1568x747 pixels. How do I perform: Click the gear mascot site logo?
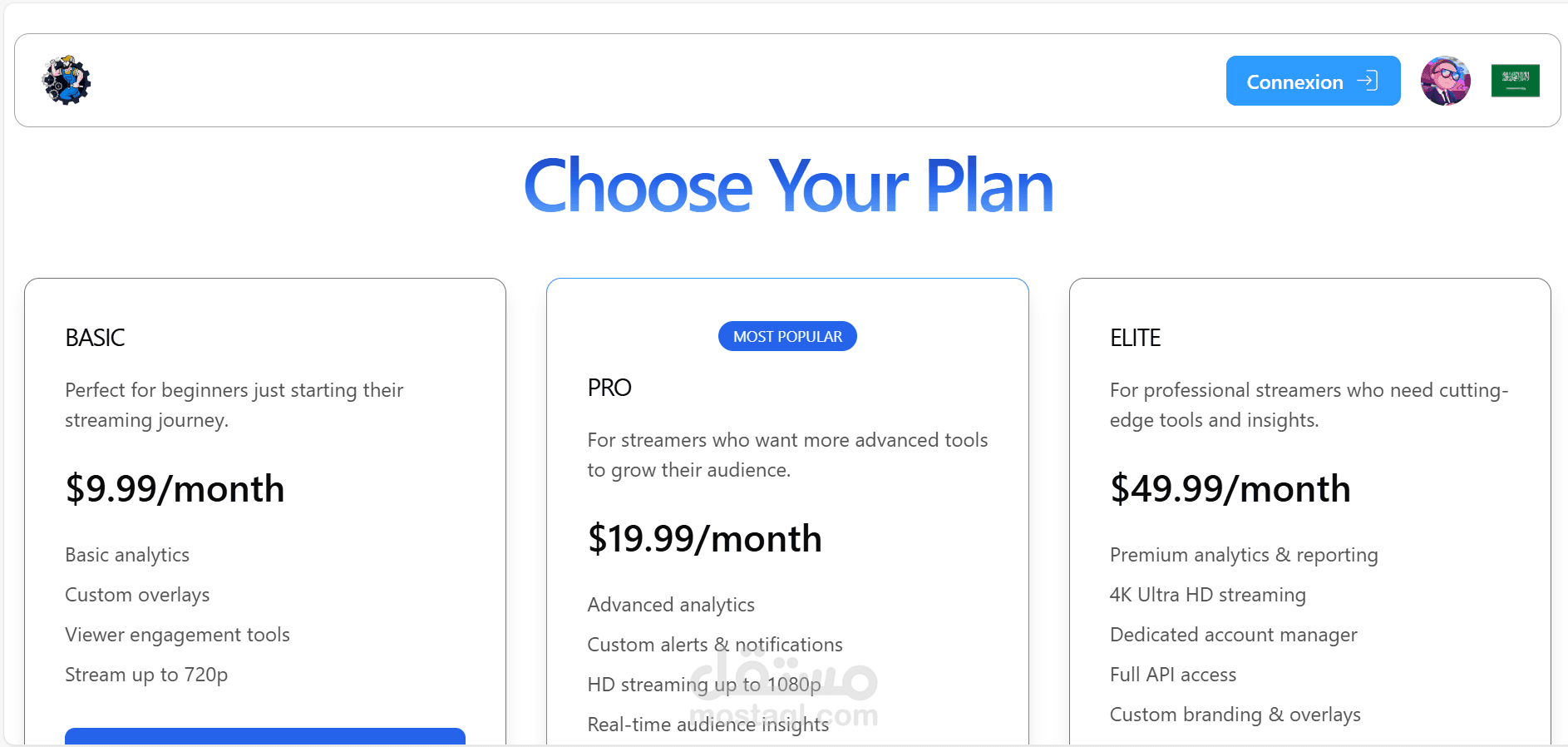pyautogui.click(x=67, y=81)
